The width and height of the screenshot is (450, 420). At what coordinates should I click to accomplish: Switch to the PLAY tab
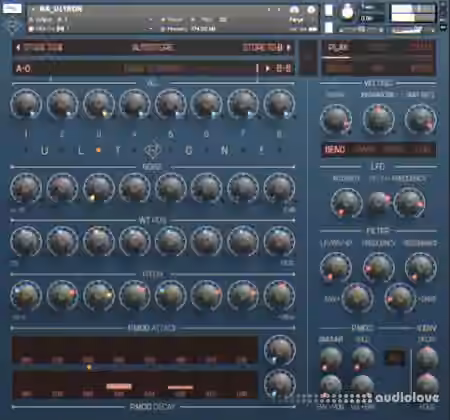(x=338, y=48)
